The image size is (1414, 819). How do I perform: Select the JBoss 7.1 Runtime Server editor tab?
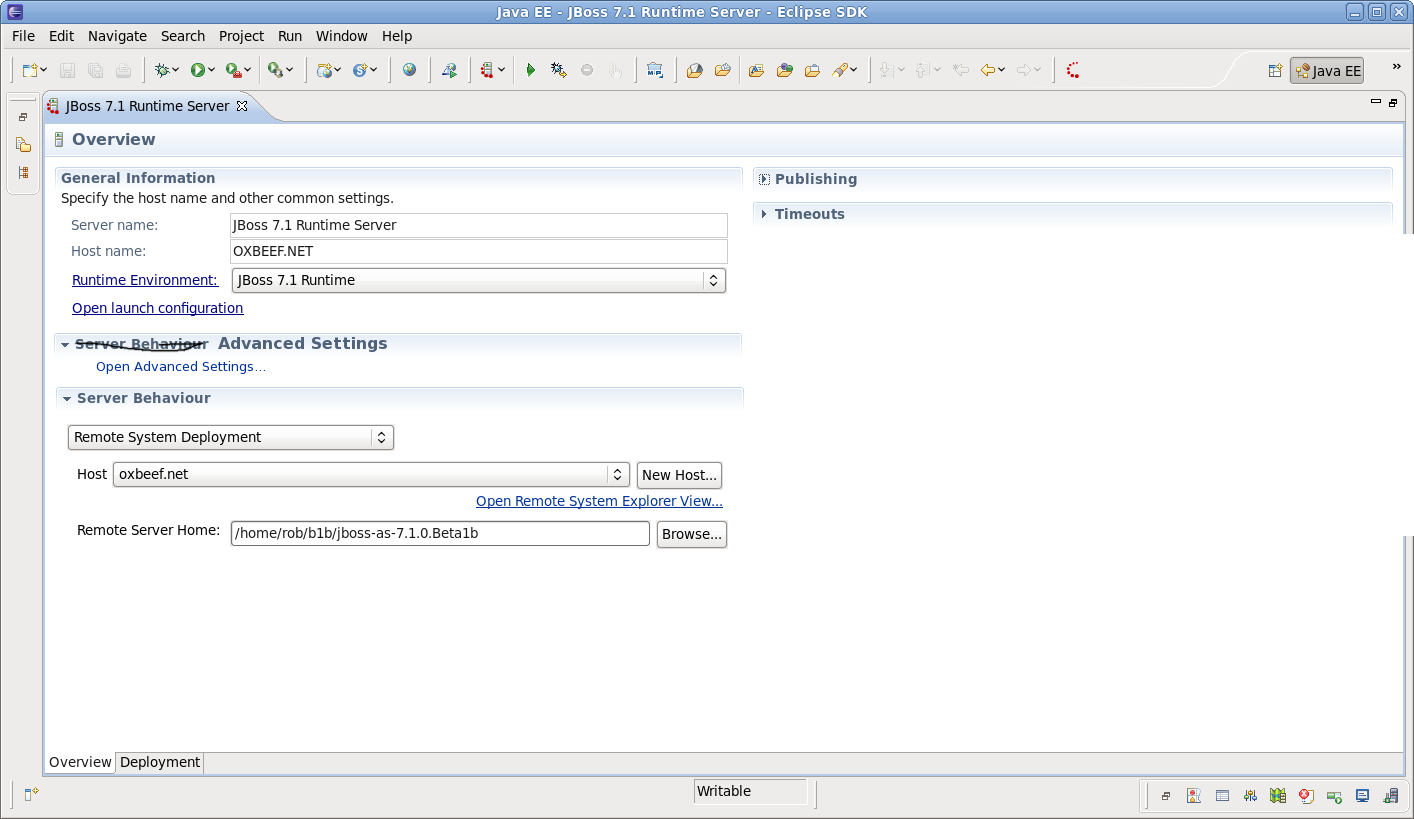pos(147,105)
